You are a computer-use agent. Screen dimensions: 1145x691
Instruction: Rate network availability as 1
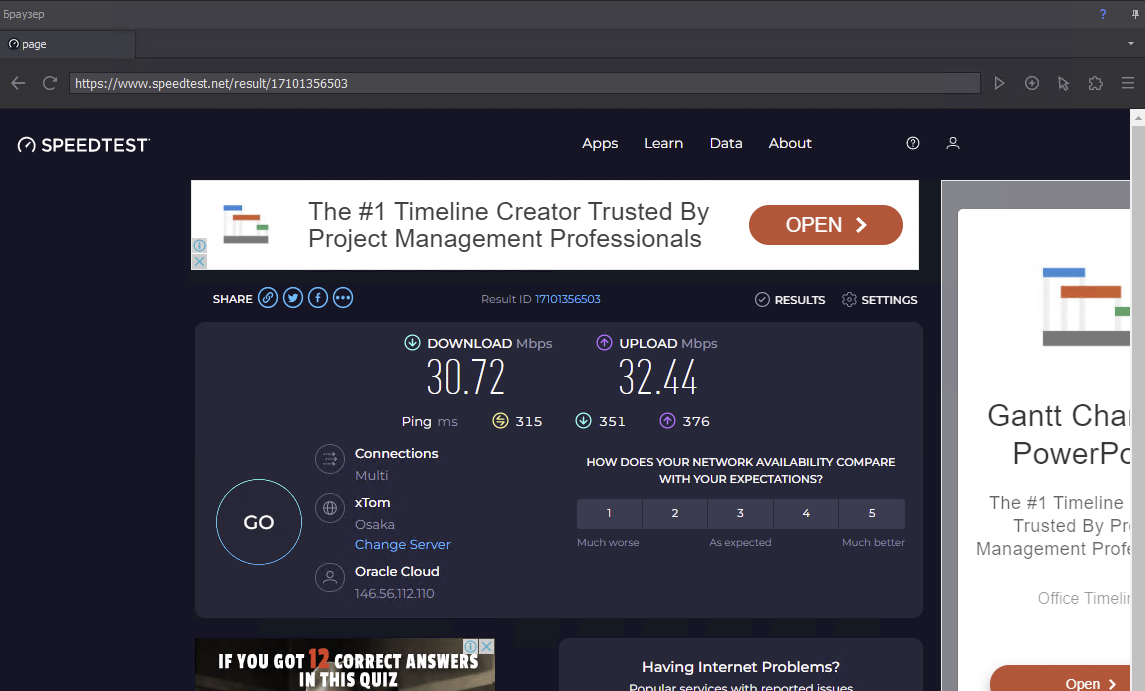click(x=609, y=513)
